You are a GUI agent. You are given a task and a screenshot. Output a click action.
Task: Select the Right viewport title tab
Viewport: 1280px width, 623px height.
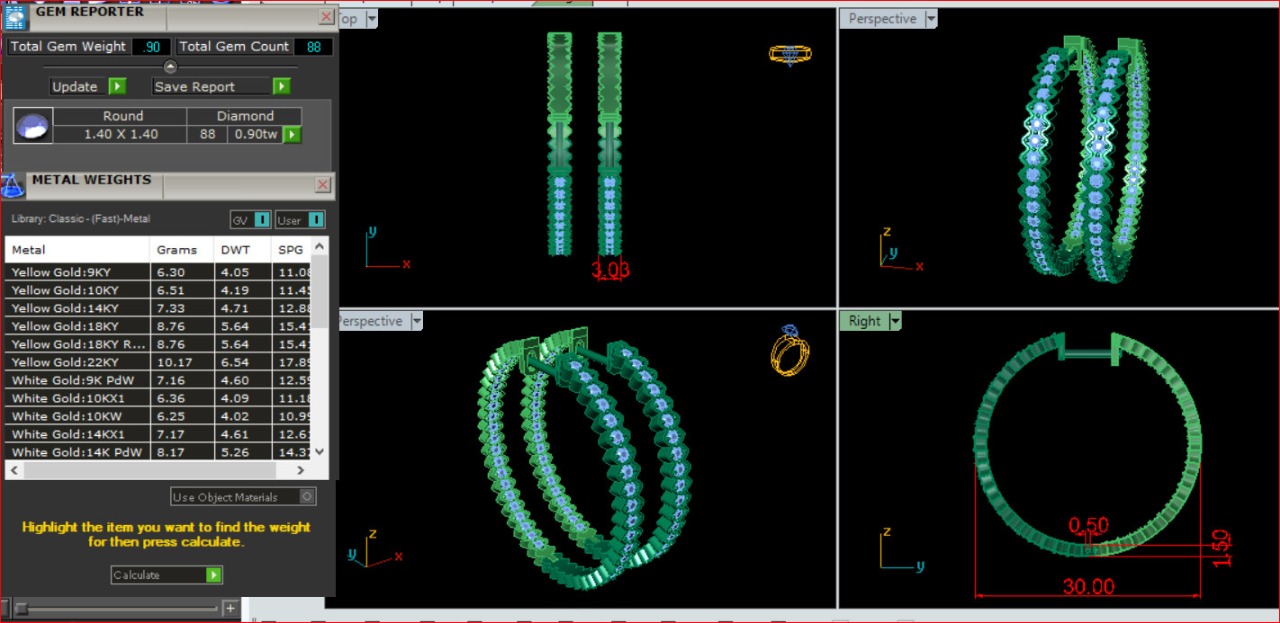pos(864,321)
